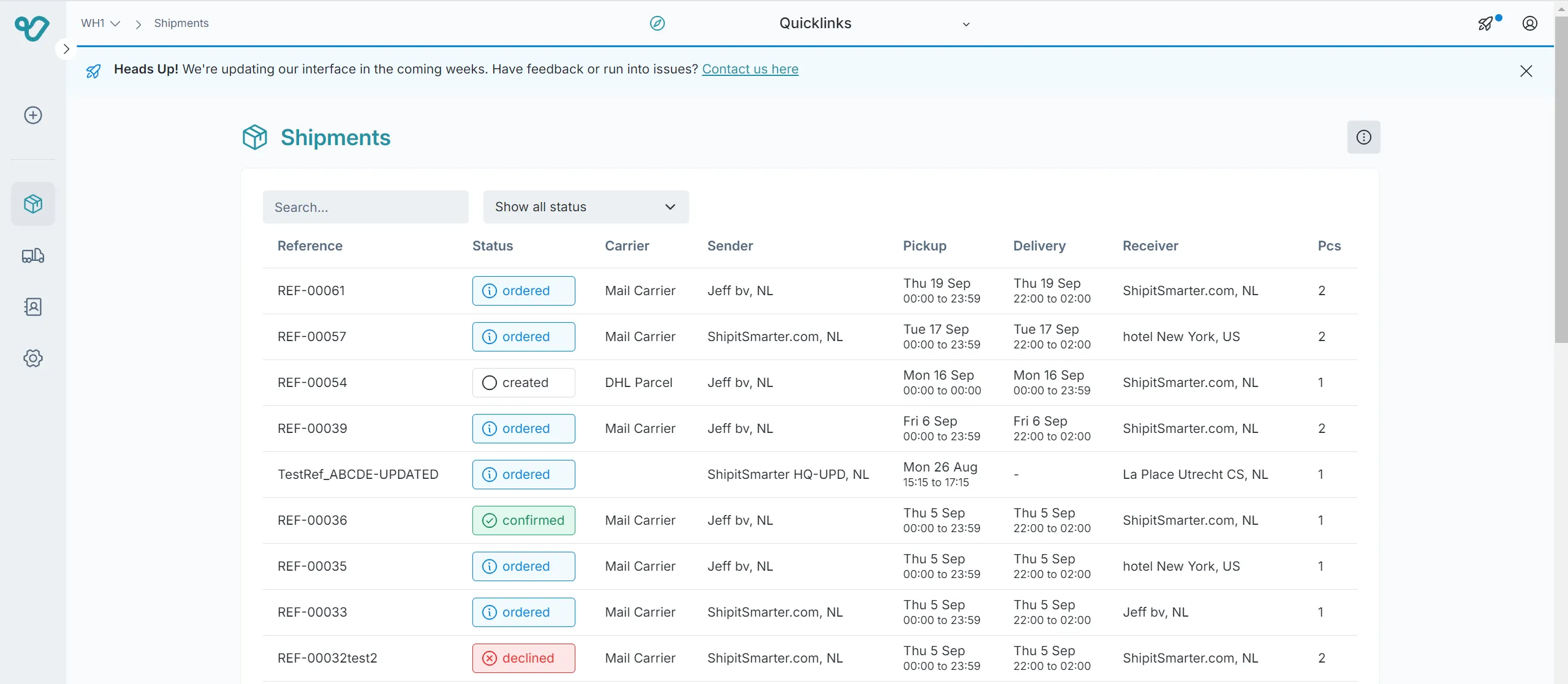
Task: Click the info button beside Shipments title
Action: tap(1364, 137)
